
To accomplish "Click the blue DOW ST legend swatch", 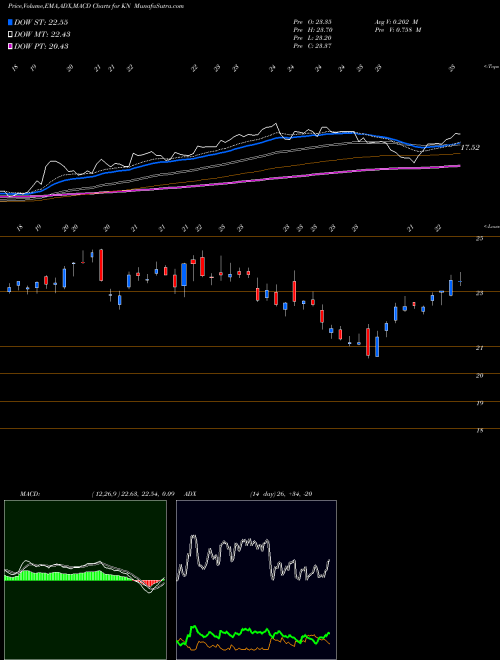I will (10, 22).
